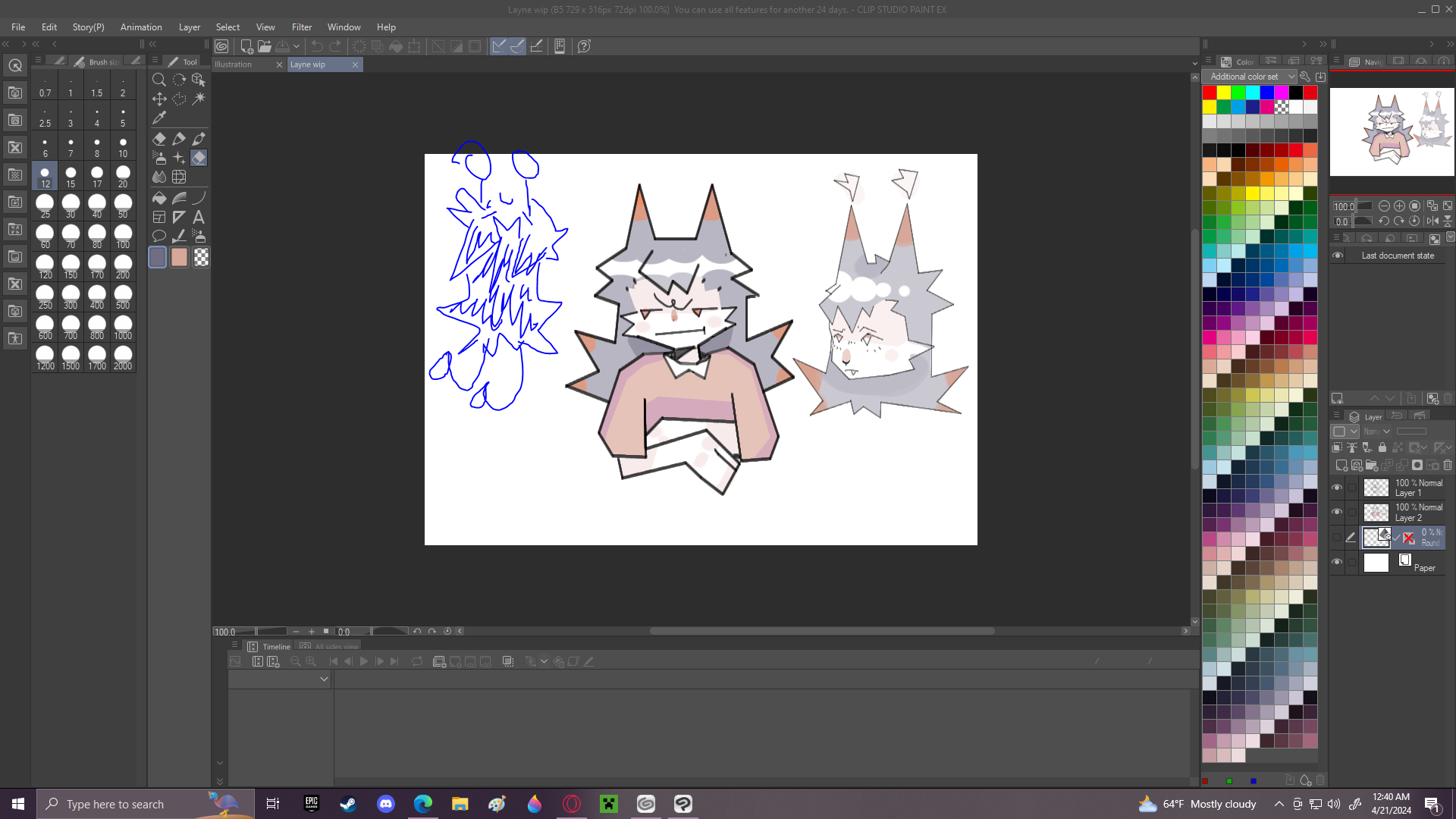Click Discord icon in the taskbar
1456x819 pixels.
click(x=386, y=804)
